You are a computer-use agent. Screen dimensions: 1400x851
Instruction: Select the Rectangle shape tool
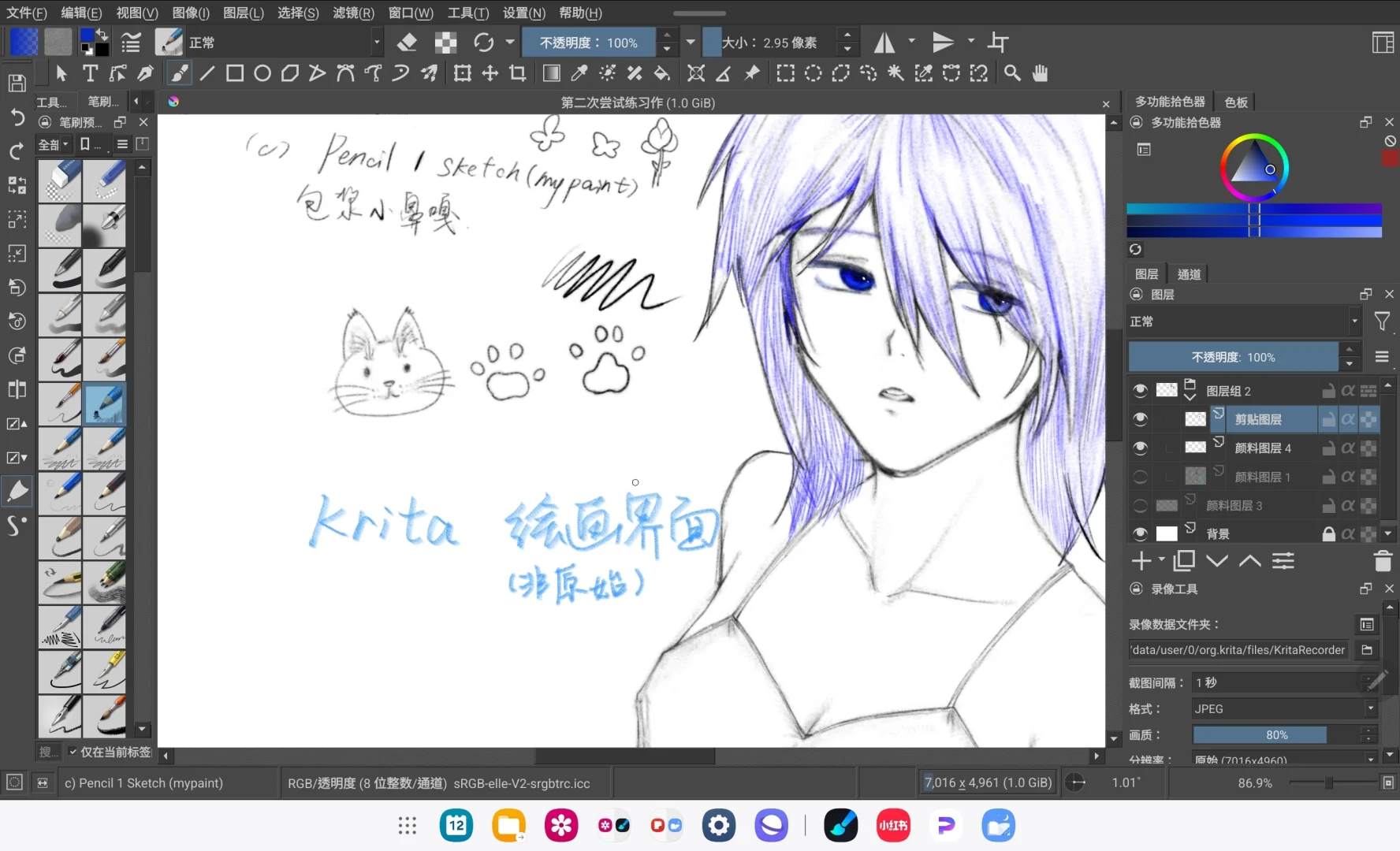pyautogui.click(x=235, y=73)
